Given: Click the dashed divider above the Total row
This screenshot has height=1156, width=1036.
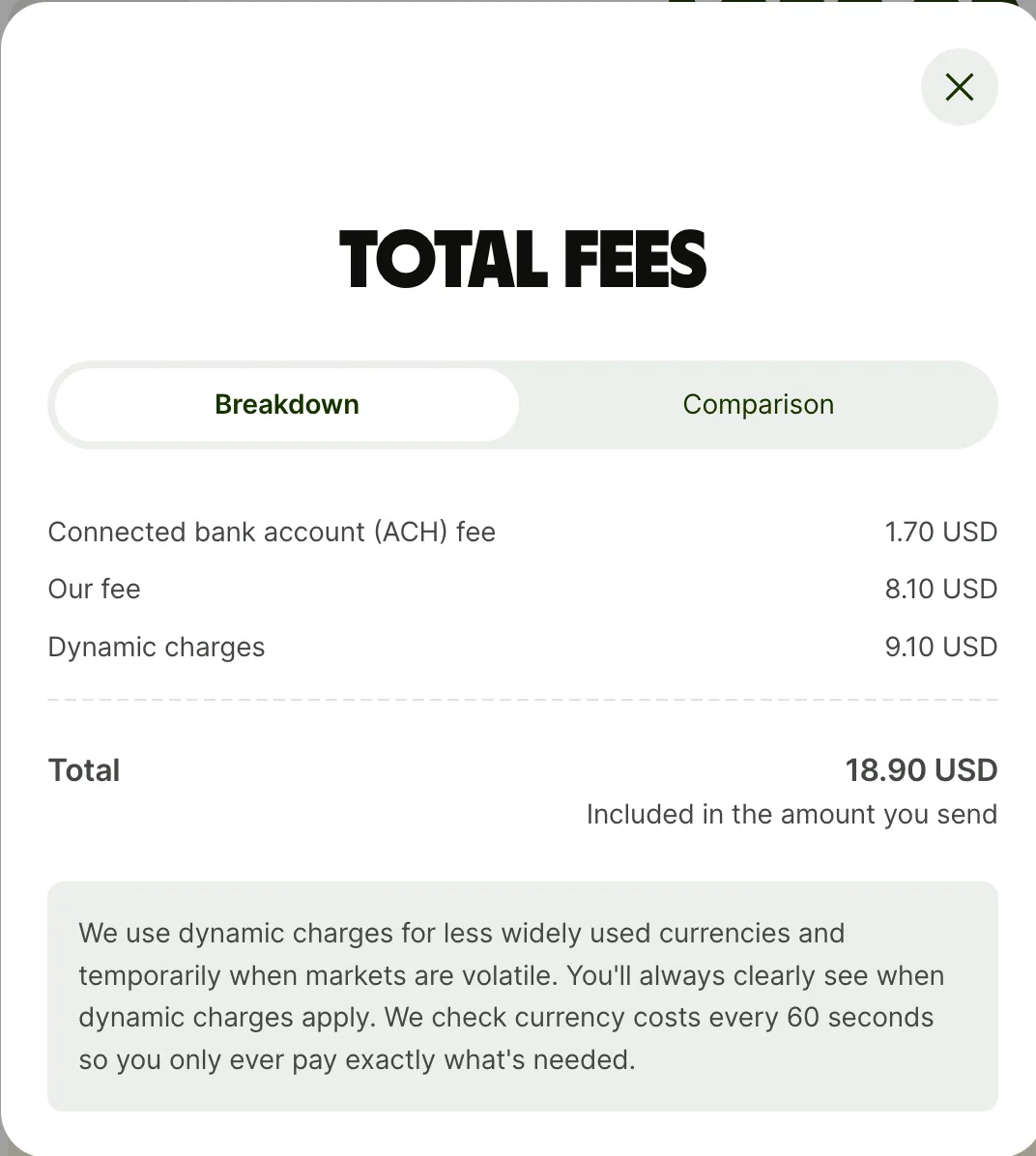Looking at the screenshot, I should pos(523,699).
